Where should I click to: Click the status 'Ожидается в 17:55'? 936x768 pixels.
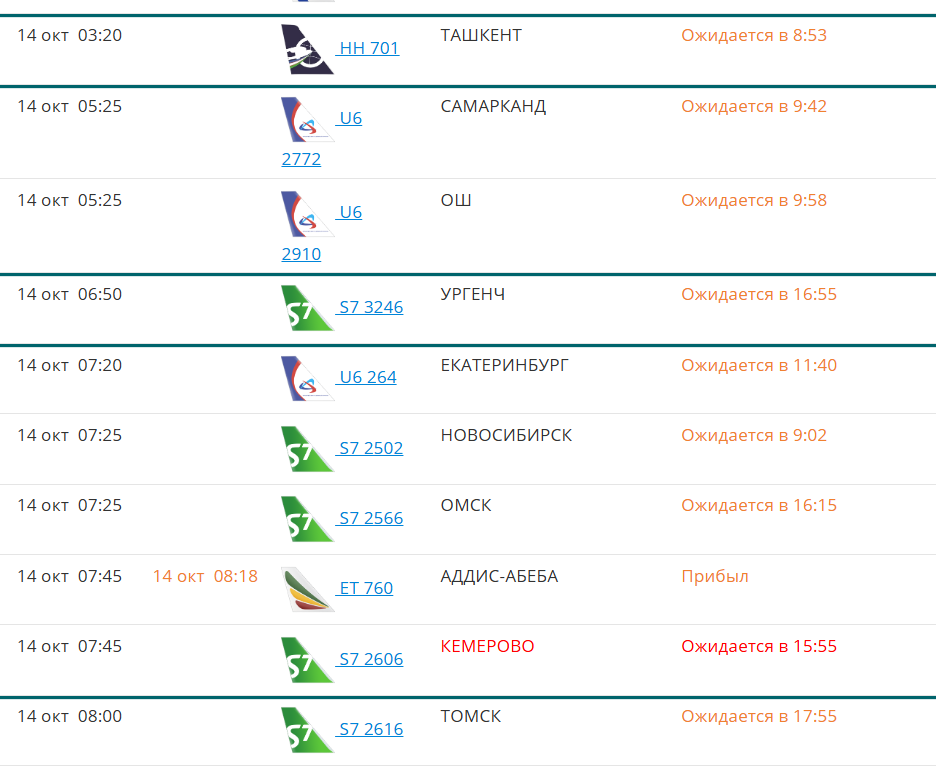(x=759, y=716)
